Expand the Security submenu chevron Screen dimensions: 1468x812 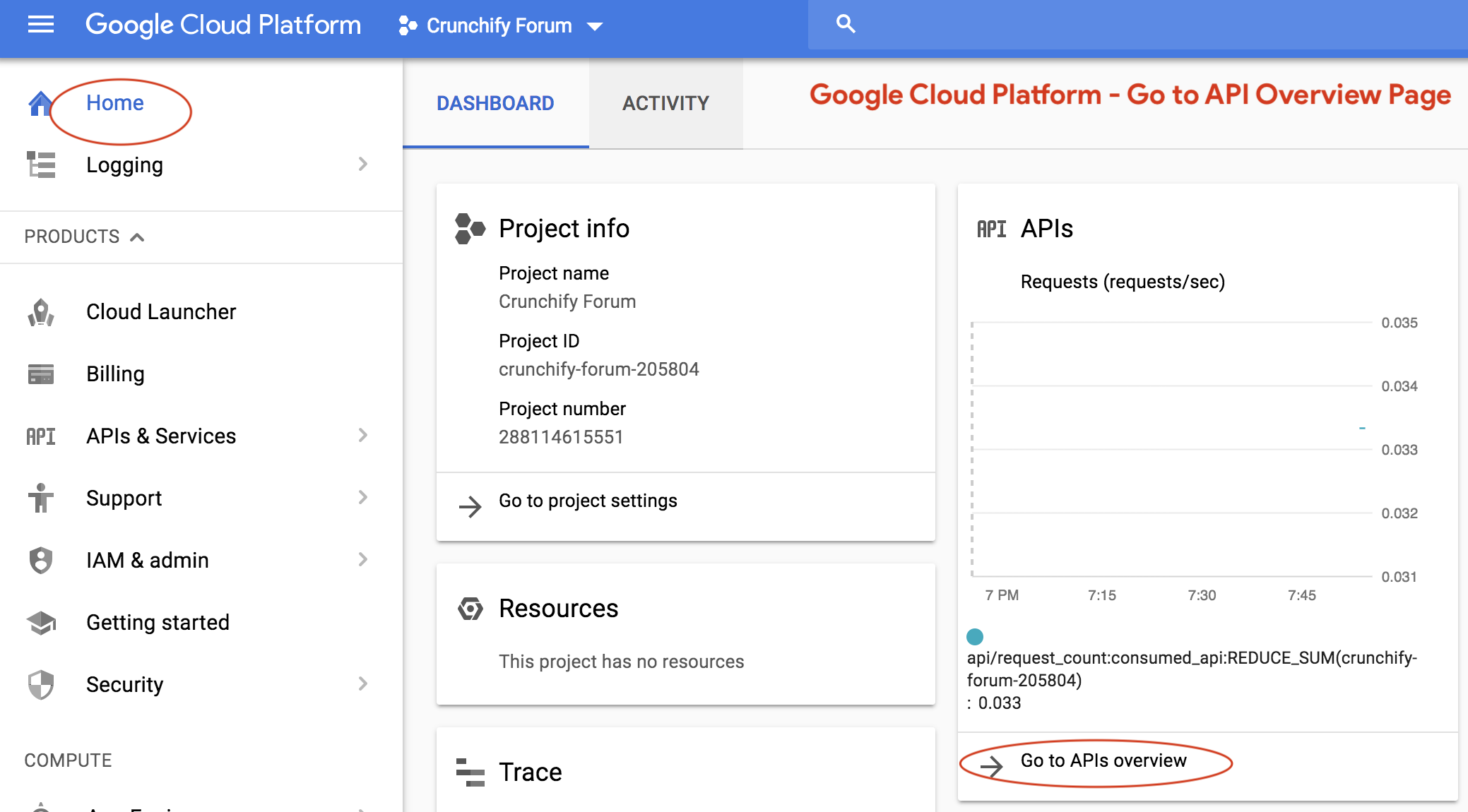pos(363,683)
